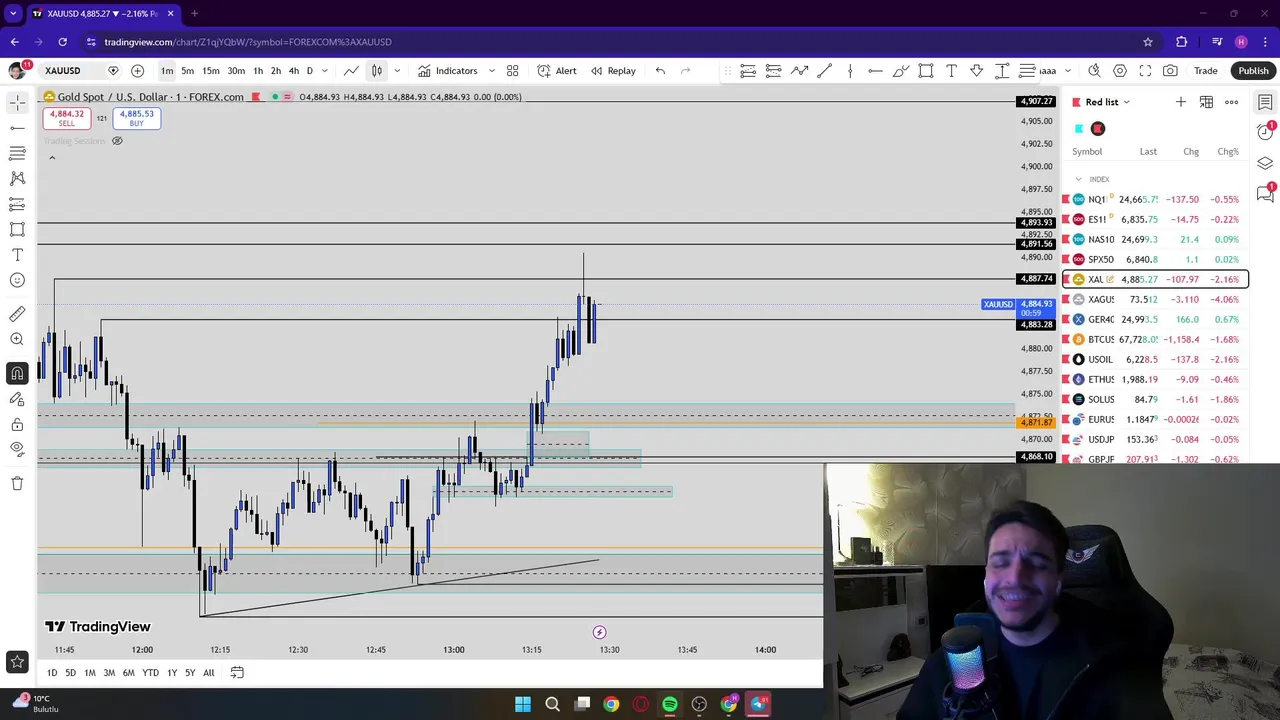Select the XABCD pattern tool
The width and height of the screenshot is (1280, 720).
coord(17,178)
